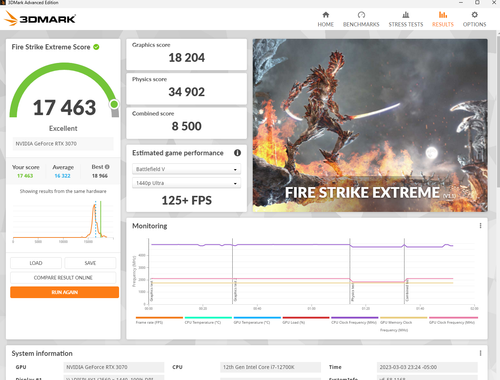Screen dimensions: 500x380
Task: Click the Time field 2023-03-03 23:24
Action: [x=427, y=367]
